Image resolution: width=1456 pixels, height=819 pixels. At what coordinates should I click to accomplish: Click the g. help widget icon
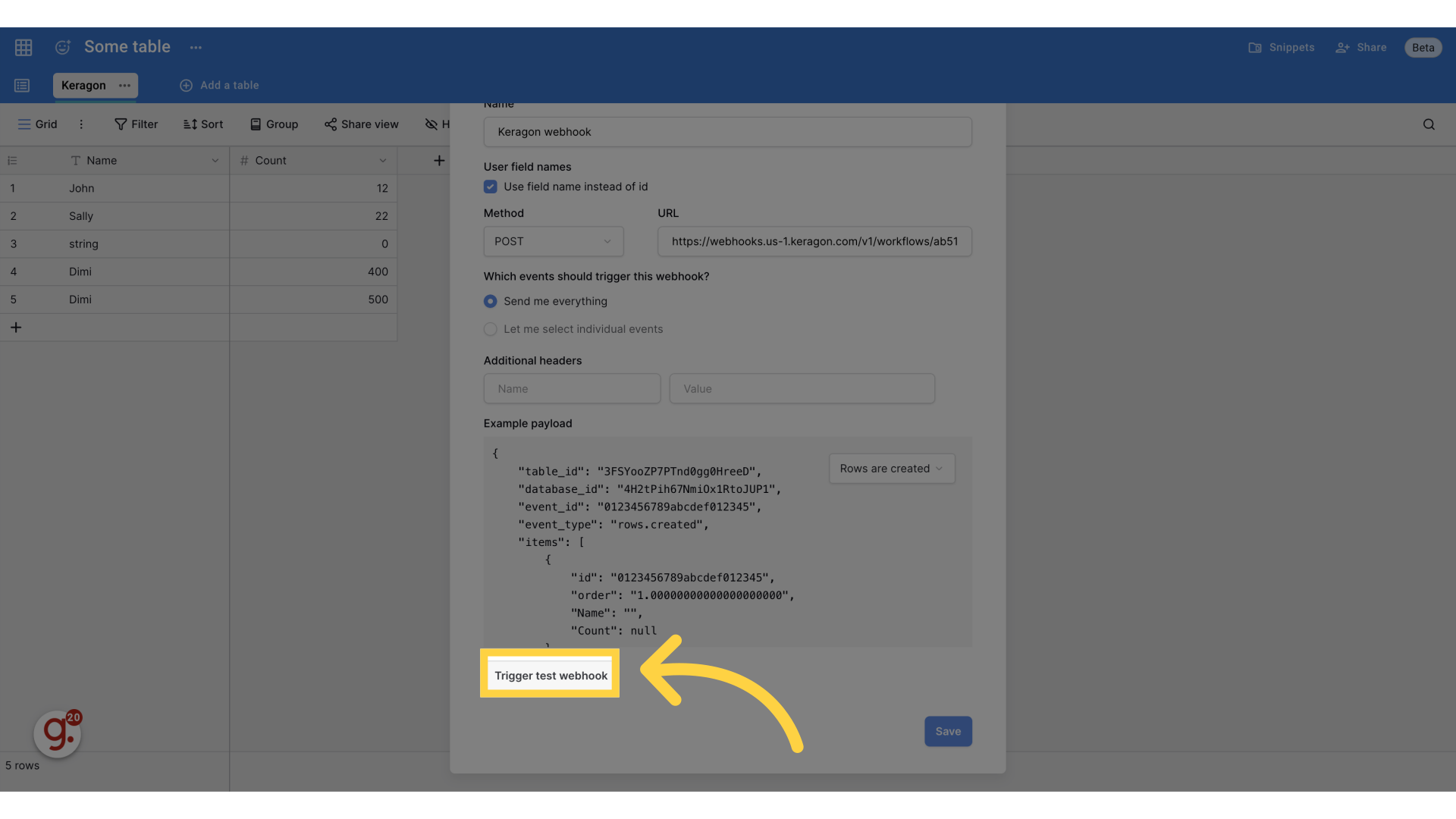click(x=58, y=733)
